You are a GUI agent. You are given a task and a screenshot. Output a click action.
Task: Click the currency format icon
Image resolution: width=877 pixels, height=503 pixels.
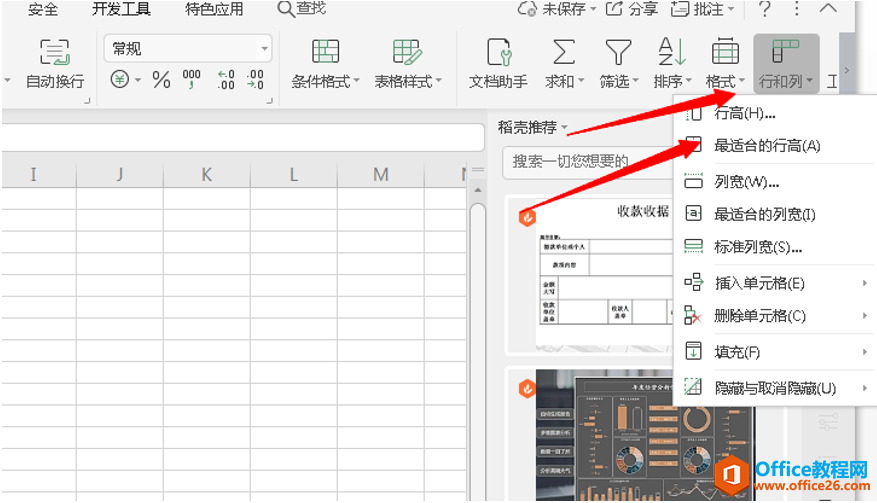click(119, 79)
